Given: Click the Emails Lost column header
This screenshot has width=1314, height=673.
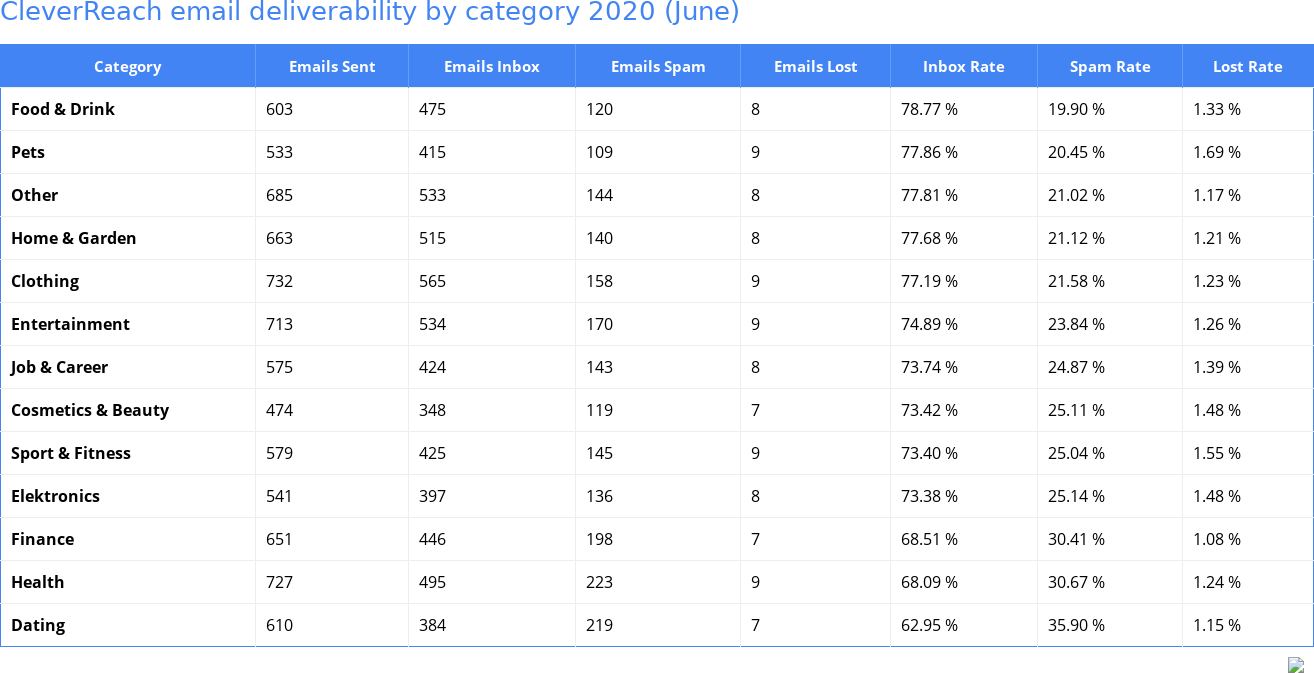Looking at the screenshot, I should click(x=815, y=67).
